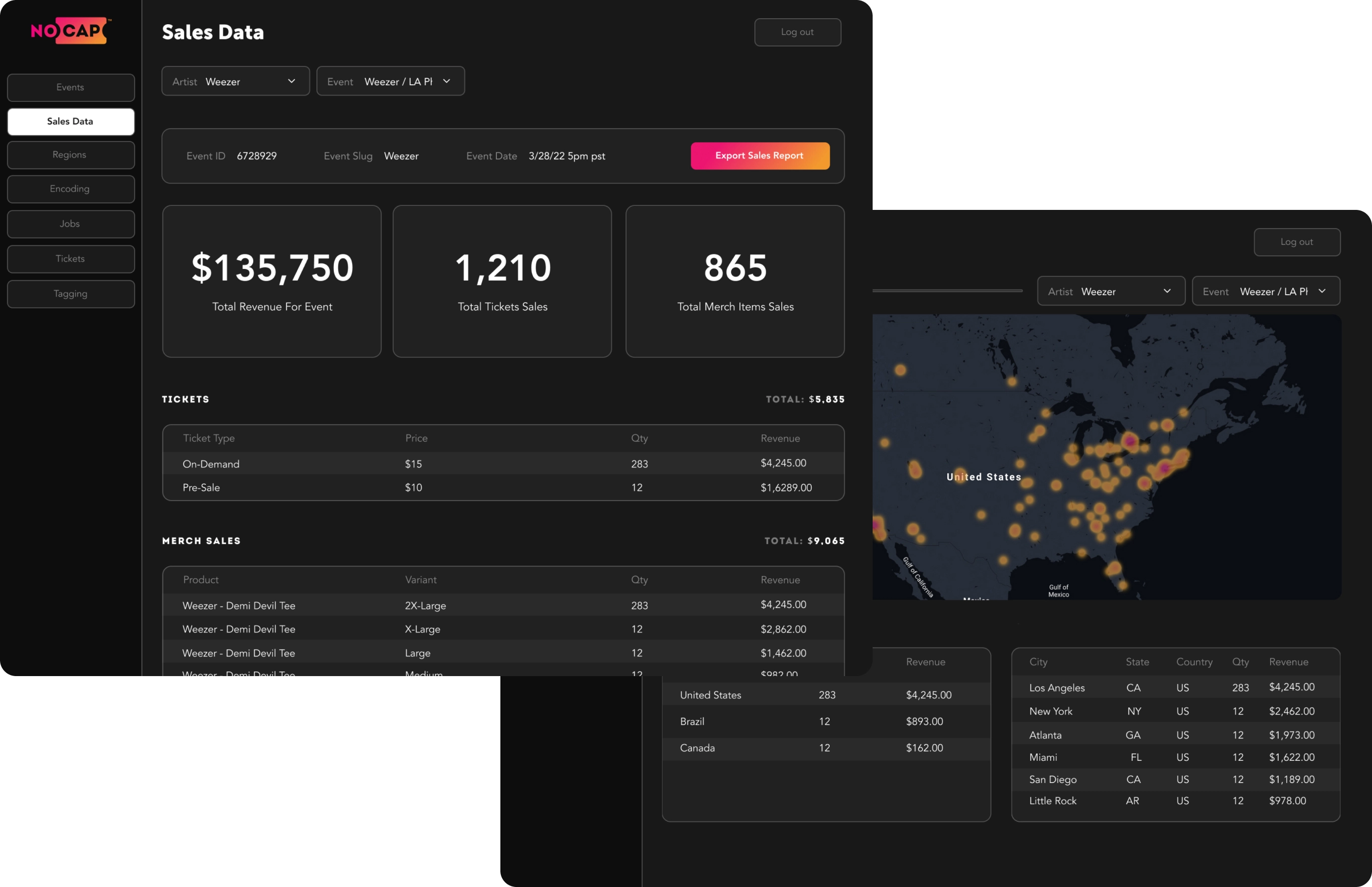Log out from the Sales Data screen

[797, 32]
